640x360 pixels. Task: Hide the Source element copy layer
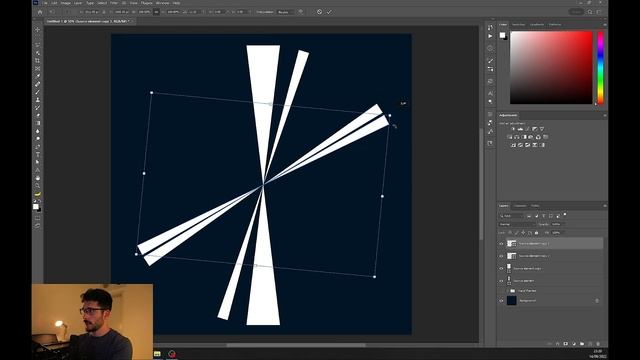click(501, 269)
